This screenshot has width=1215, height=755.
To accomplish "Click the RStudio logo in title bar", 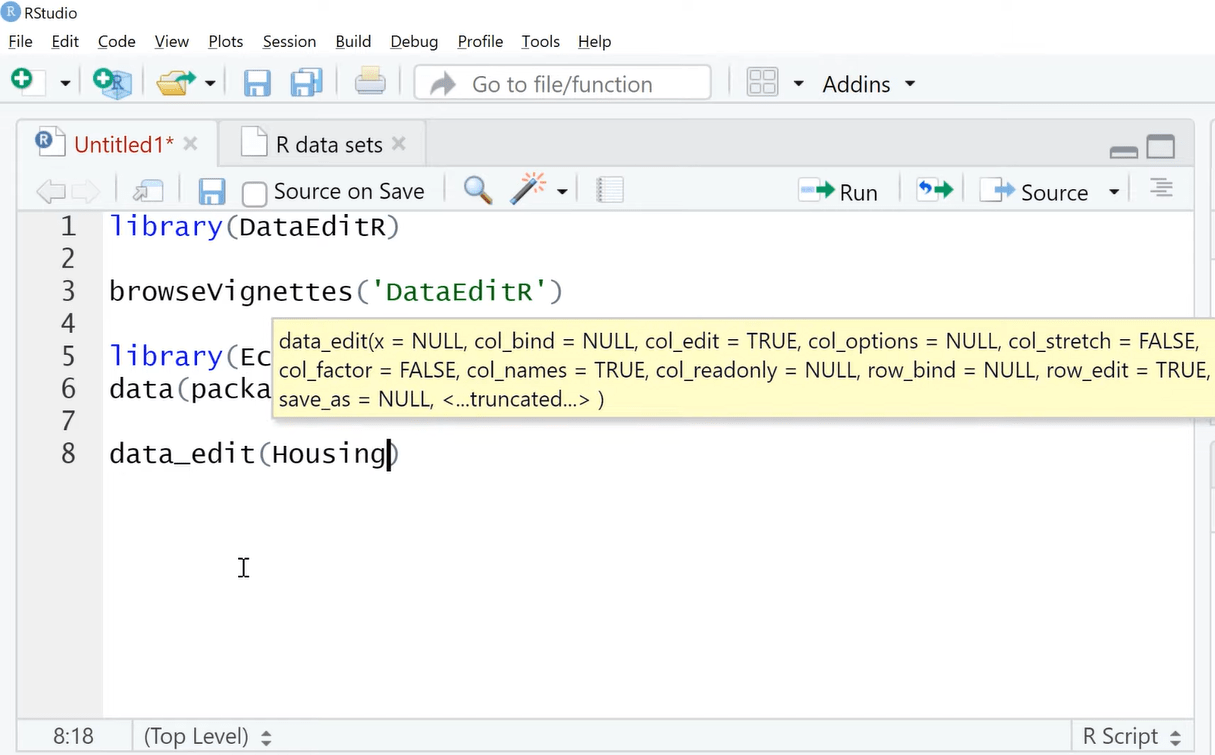I will (x=11, y=13).
